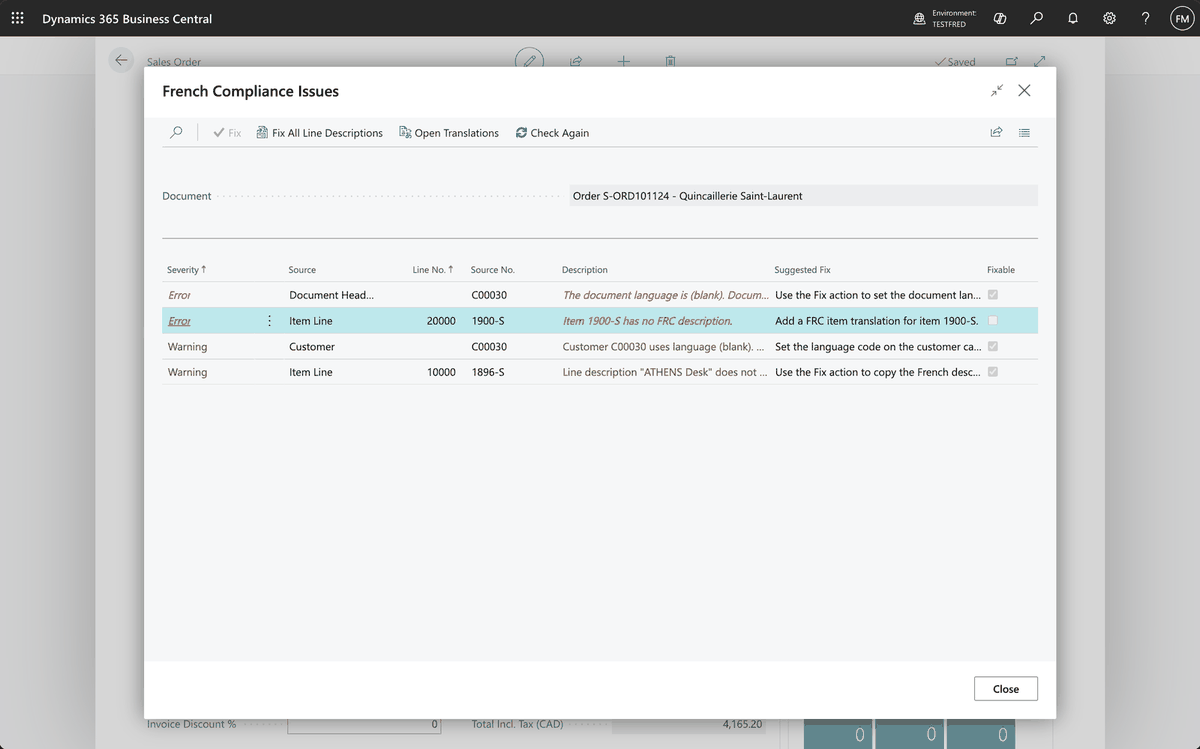
Task: Open the Sales Order in a new window
Action: click(1011, 61)
